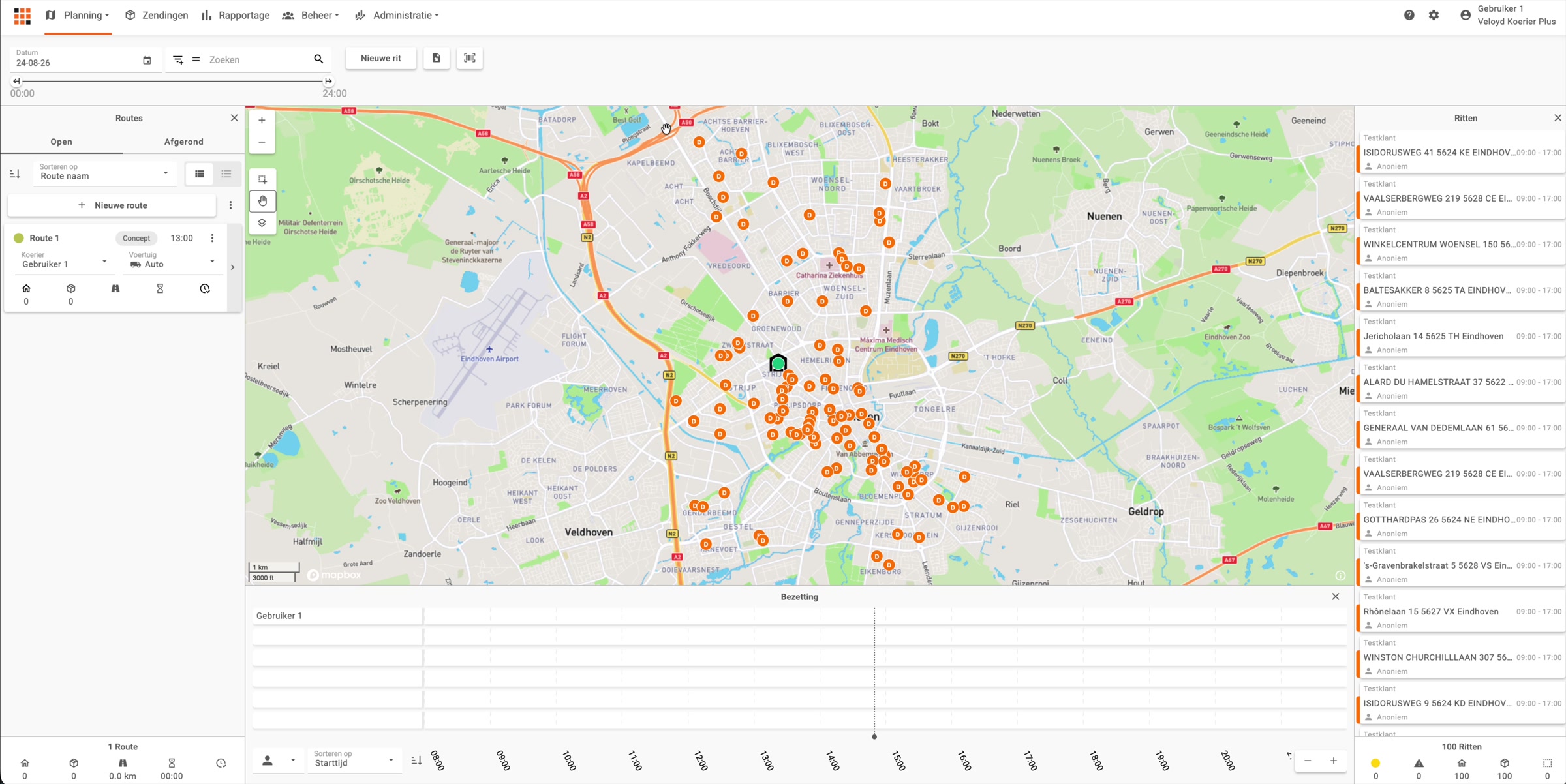Create a Nieuwe rit
This screenshot has width=1566, height=784.
point(381,58)
